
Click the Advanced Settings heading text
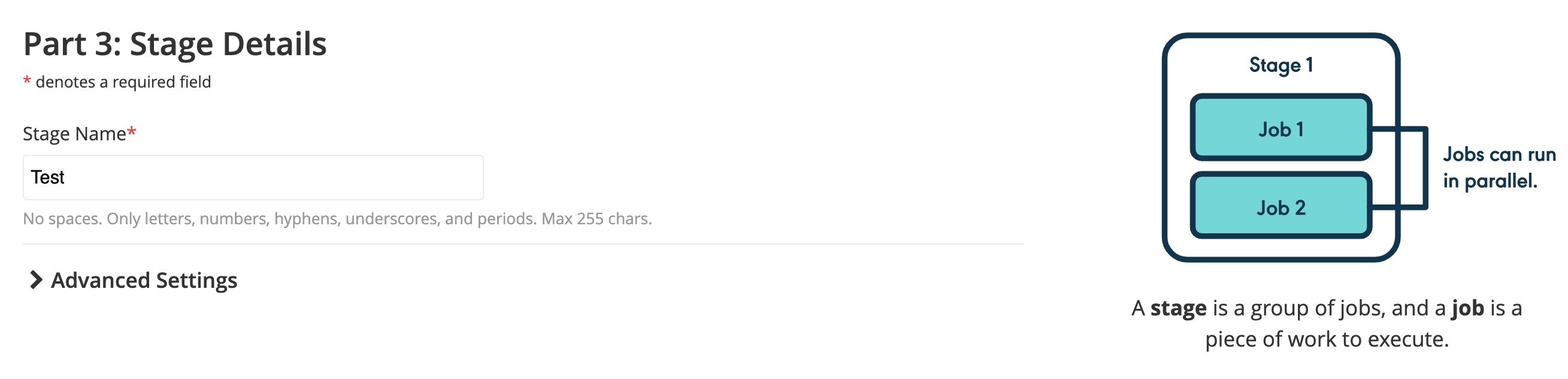144,280
